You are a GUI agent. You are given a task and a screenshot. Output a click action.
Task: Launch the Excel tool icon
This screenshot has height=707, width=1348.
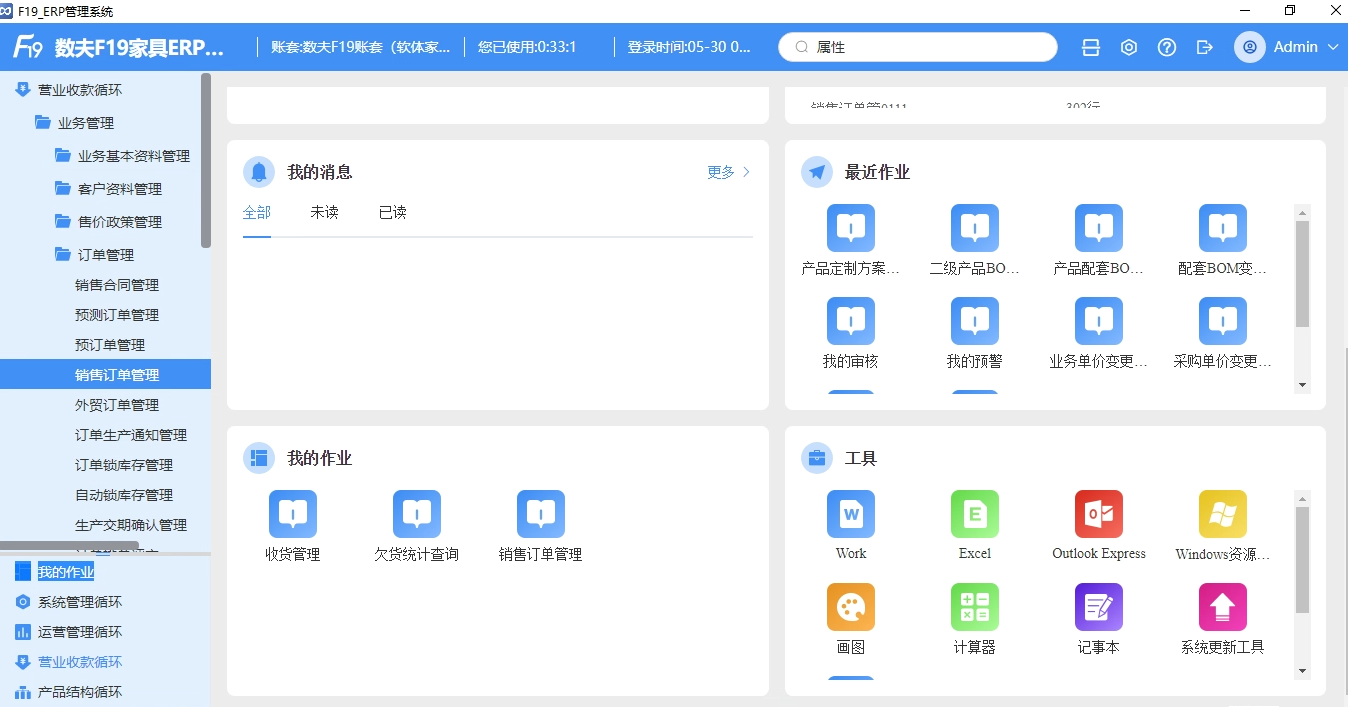pos(975,514)
